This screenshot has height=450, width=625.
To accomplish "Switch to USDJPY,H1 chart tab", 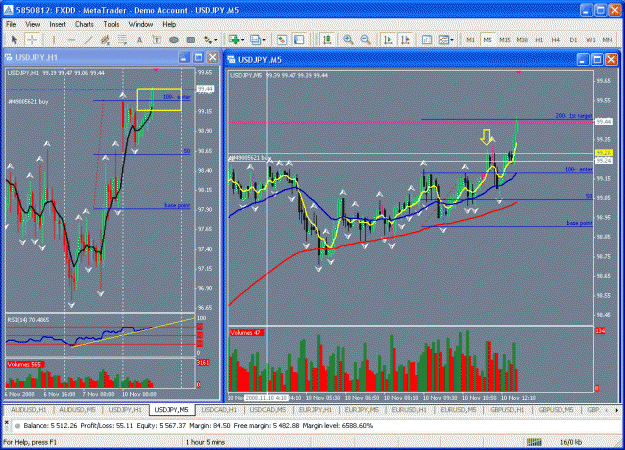I will [x=125, y=410].
